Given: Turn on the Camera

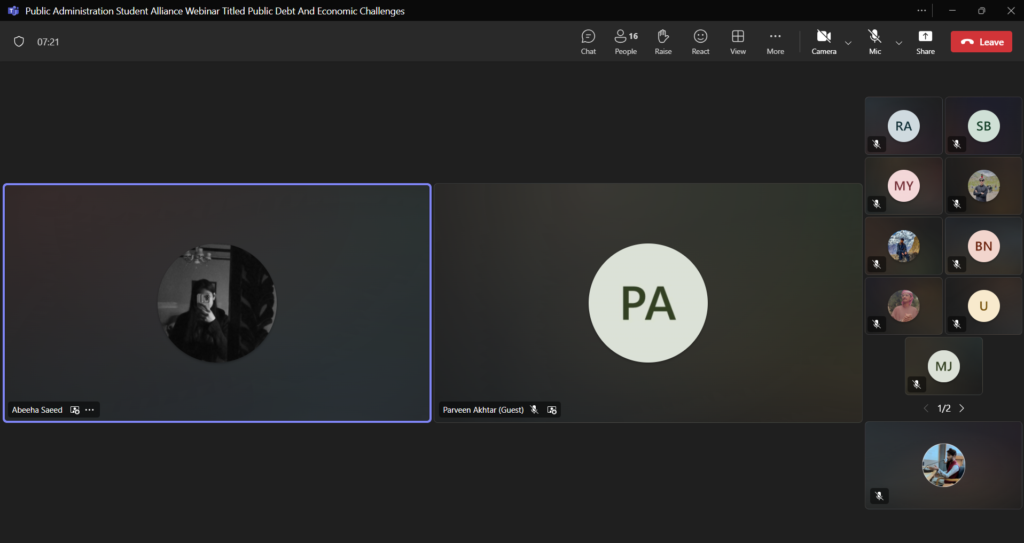Looking at the screenshot, I should coord(824,42).
